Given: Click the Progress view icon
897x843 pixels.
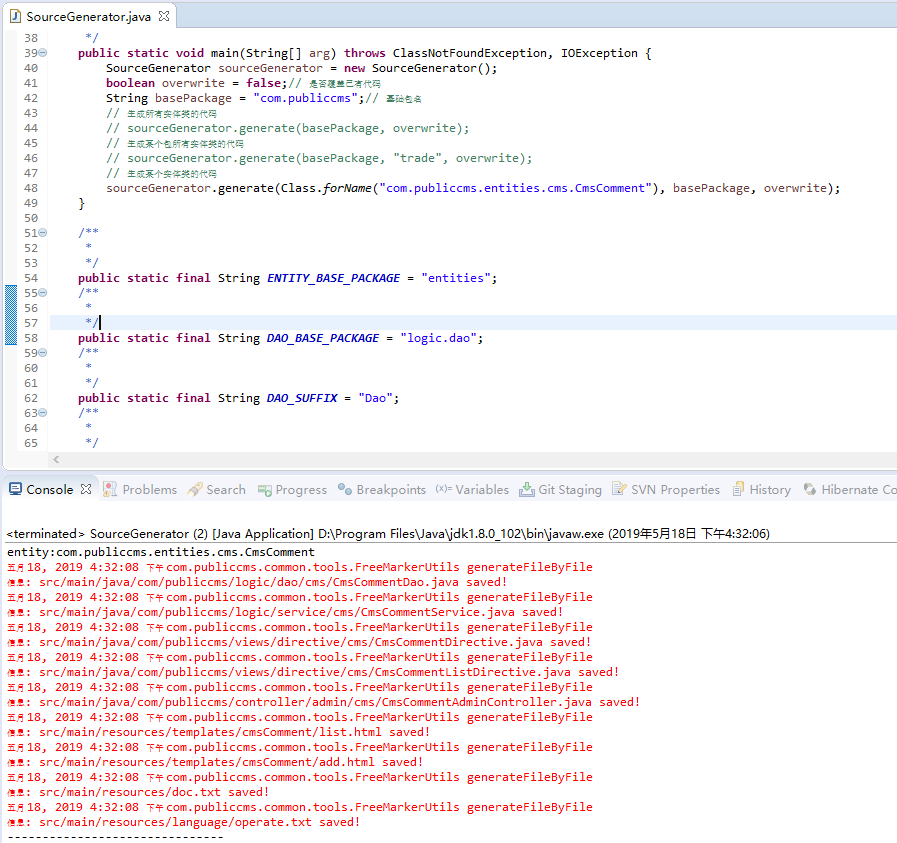Looking at the screenshot, I should [x=265, y=490].
